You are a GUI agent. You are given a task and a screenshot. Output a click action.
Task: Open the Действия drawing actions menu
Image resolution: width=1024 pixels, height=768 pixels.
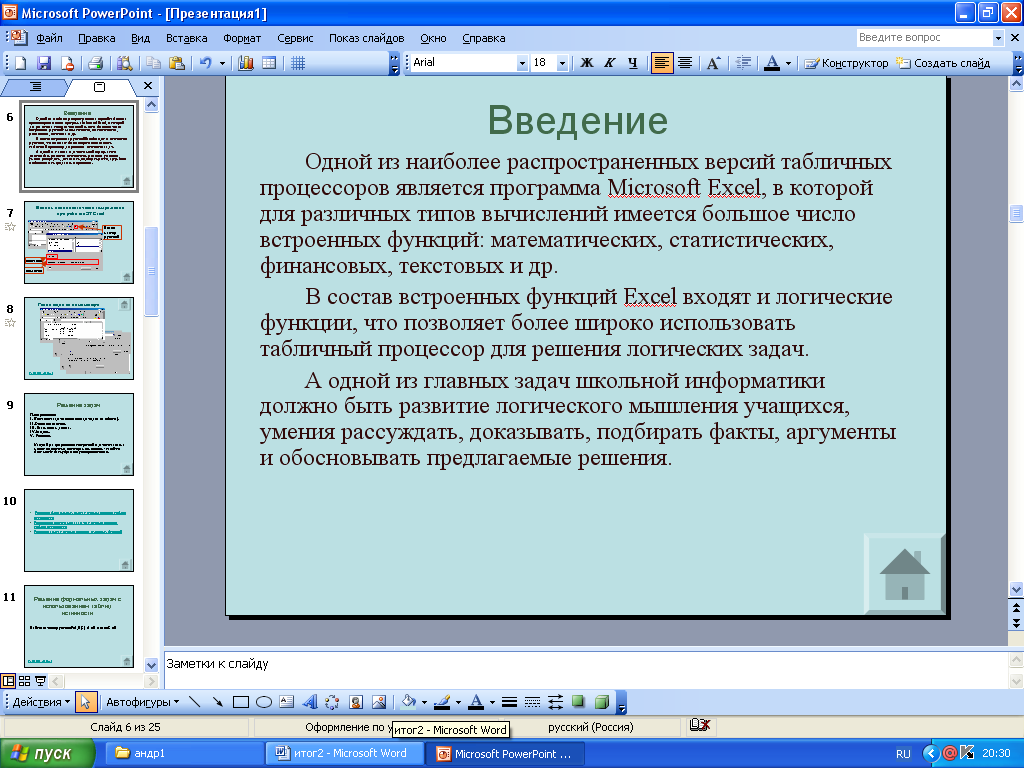[40, 702]
